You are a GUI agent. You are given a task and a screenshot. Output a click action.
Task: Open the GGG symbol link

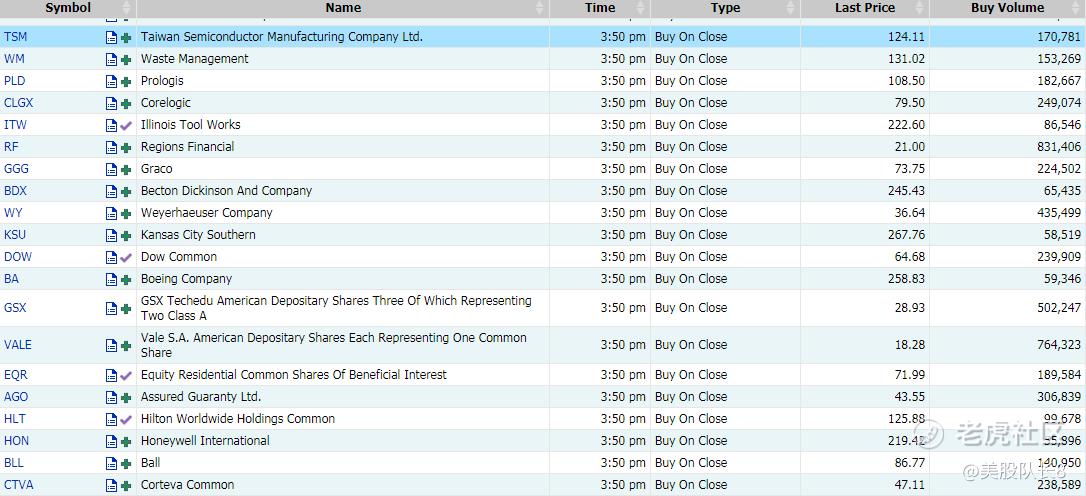[x=17, y=169]
